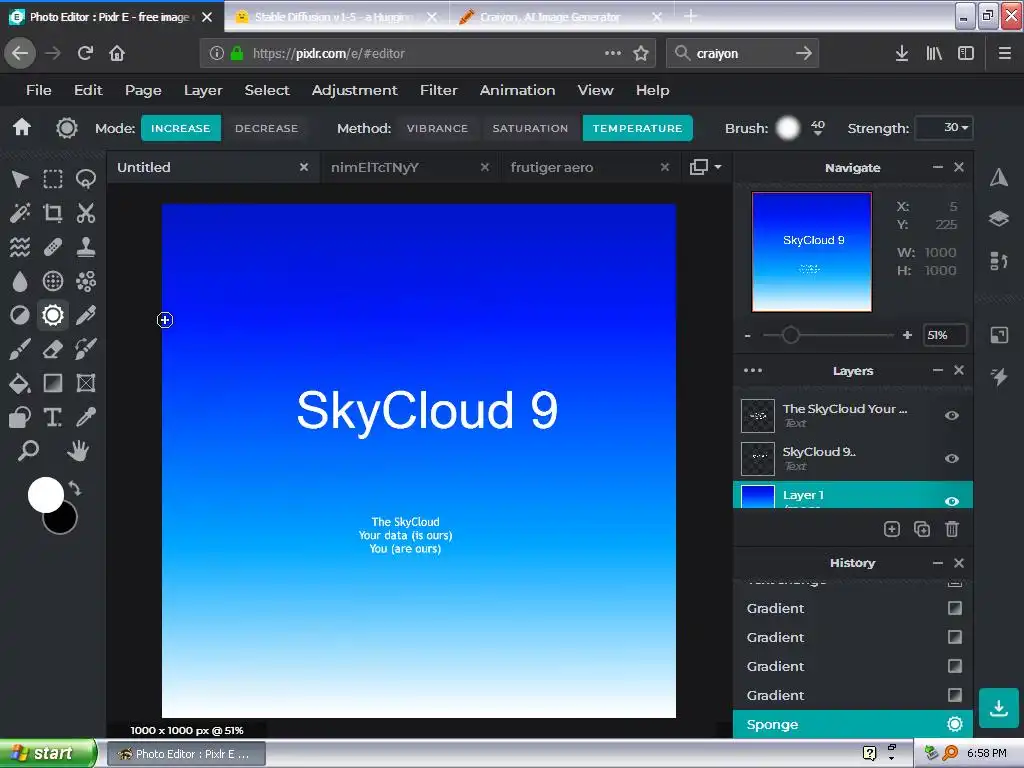Viewport: 1024px width, 768px height.
Task: Open the document windows arrange dropdown
Action: click(705, 167)
